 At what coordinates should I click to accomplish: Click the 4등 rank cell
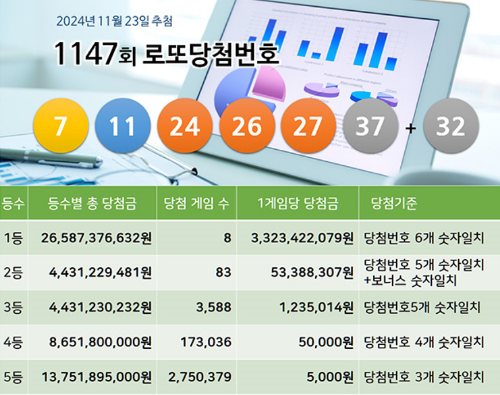13,342
